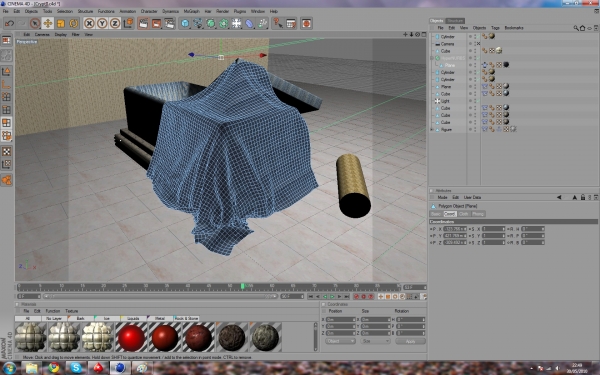
Task: Add a HyperNURBS generator object
Action: [x=211, y=24]
